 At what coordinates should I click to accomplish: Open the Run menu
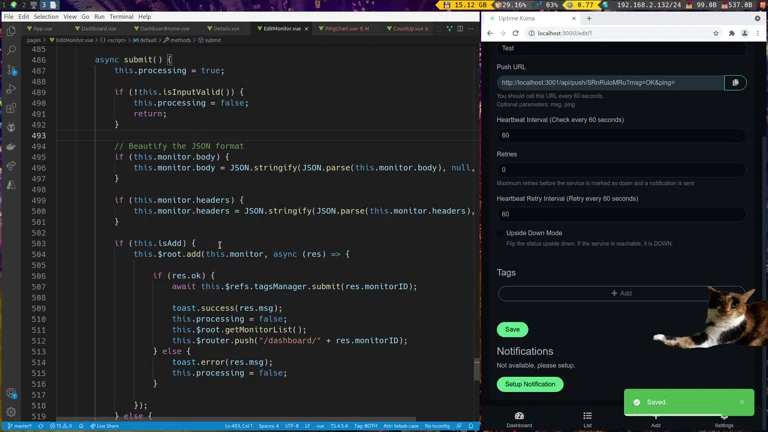99,17
